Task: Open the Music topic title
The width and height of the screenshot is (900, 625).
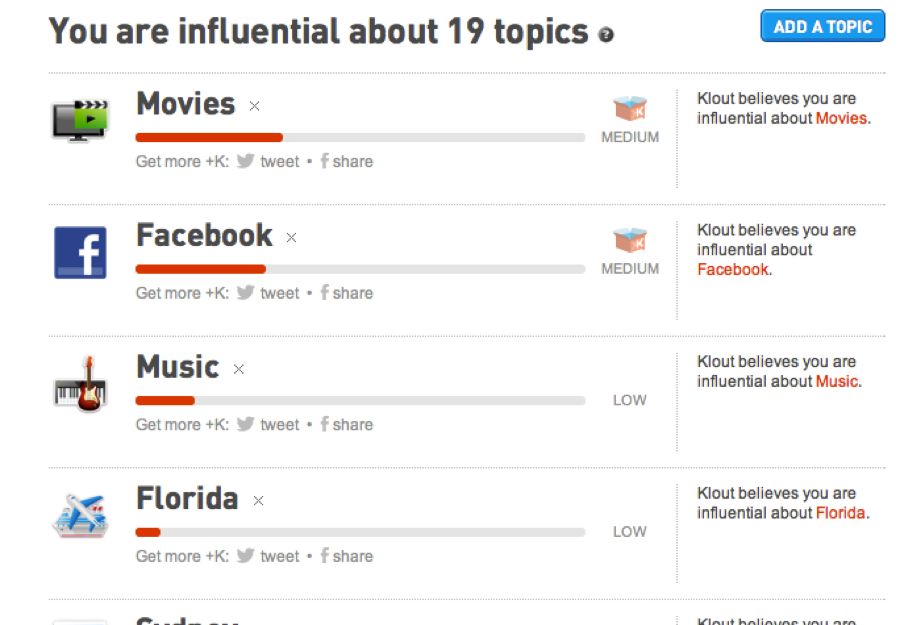Action: 178,367
